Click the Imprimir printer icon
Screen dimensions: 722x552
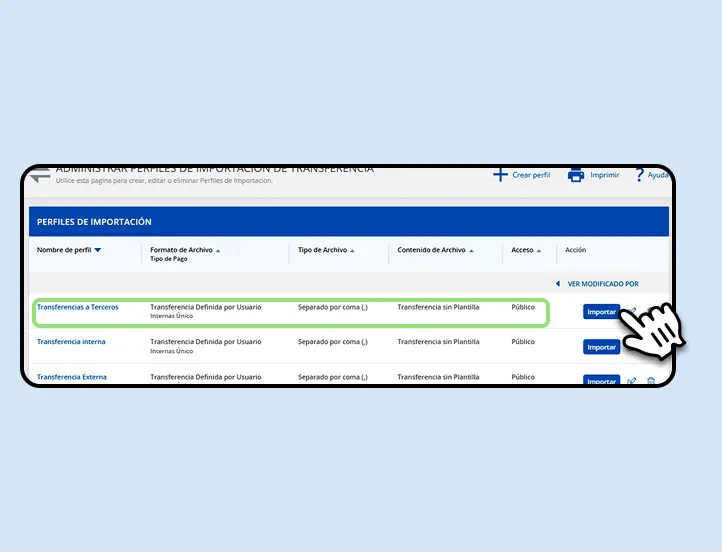point(576,175)
